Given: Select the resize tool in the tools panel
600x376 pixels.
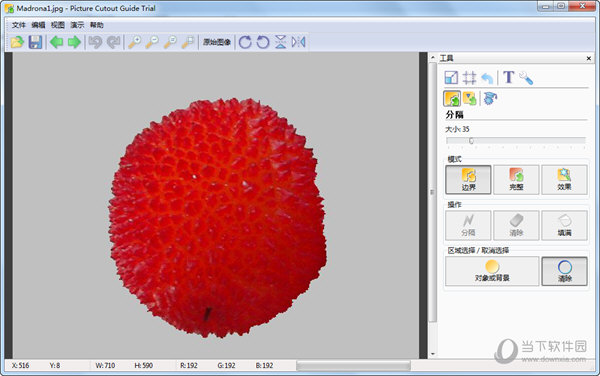Looking at the screenshot, I should coord(452,78).
